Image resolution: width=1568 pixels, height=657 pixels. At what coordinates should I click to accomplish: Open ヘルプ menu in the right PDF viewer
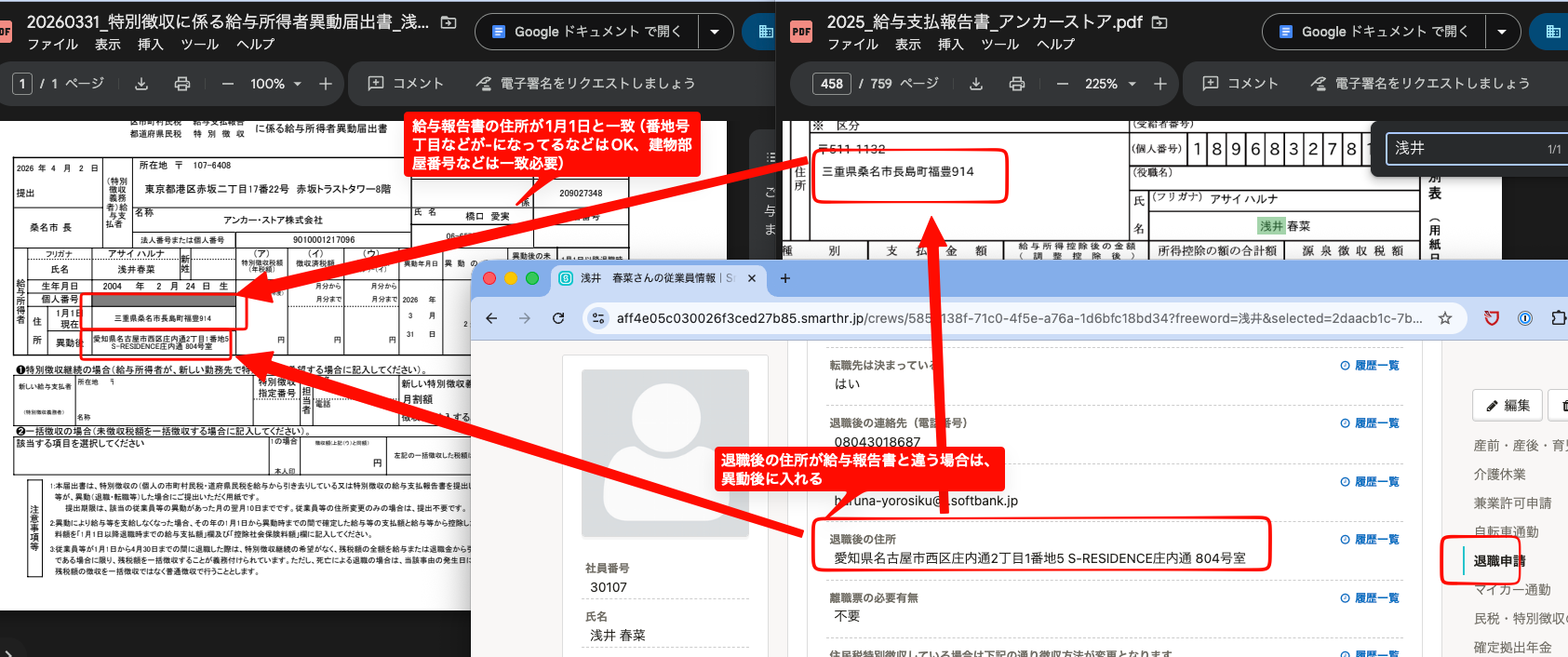pyautogui.click(x=1055, y=45)
